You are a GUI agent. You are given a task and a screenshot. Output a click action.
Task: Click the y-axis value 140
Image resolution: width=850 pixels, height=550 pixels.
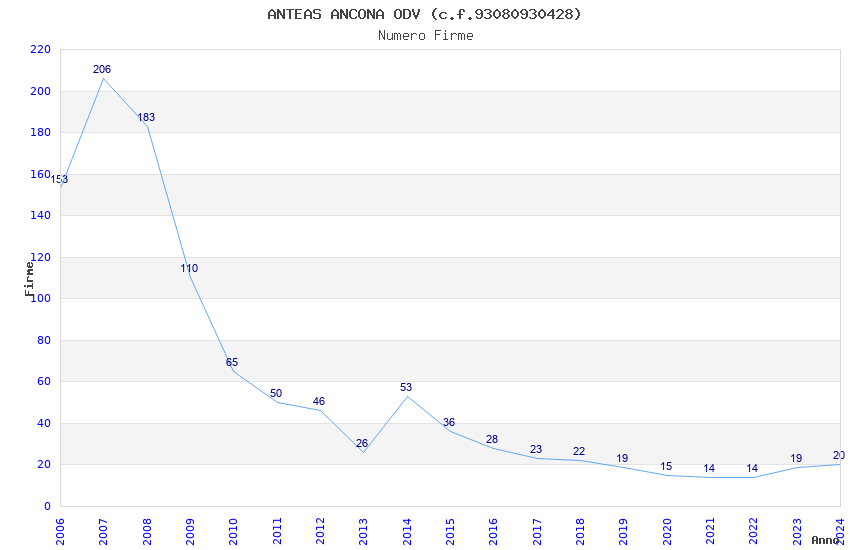41,215
